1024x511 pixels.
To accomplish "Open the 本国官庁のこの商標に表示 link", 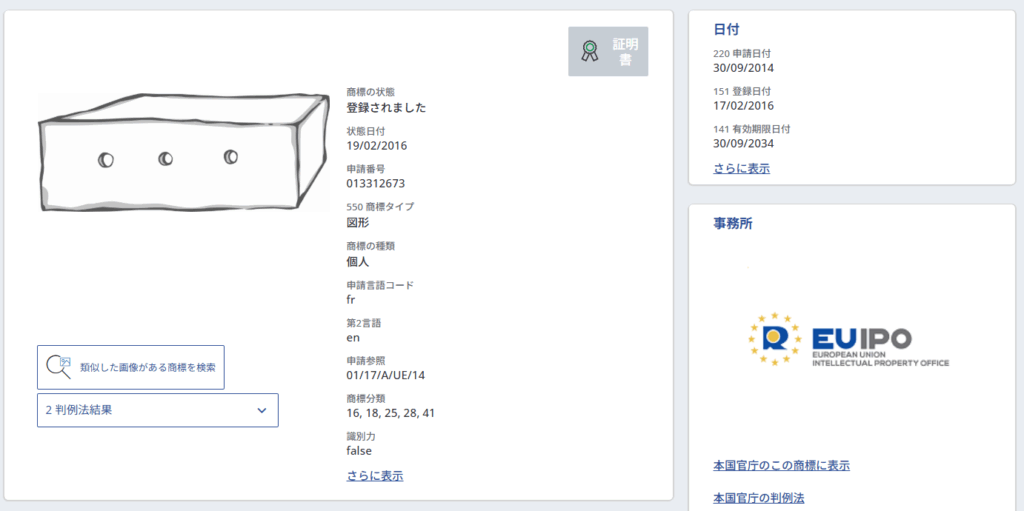I will click(x=781, y=465).
